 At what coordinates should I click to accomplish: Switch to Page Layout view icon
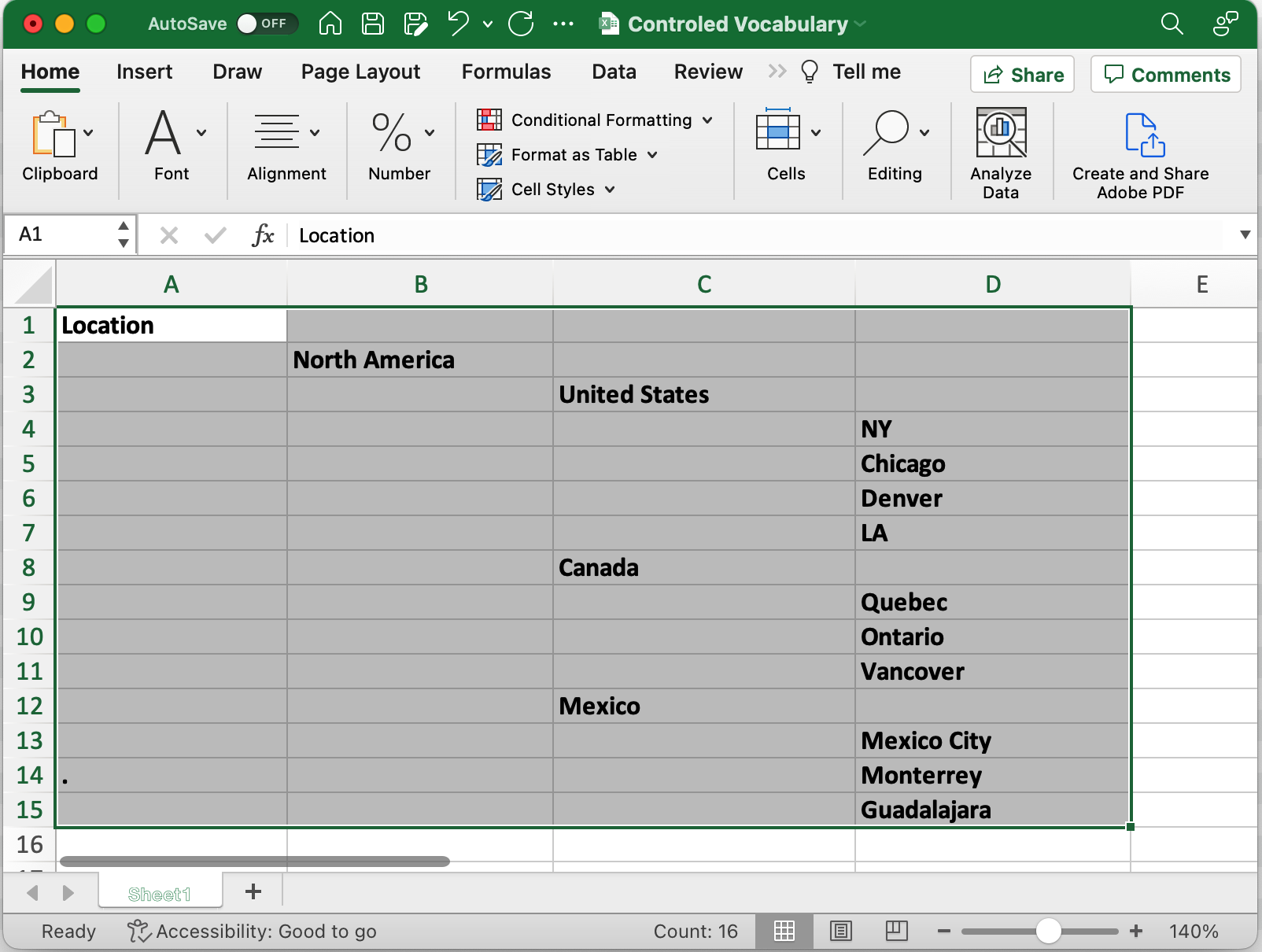(842, 932)
